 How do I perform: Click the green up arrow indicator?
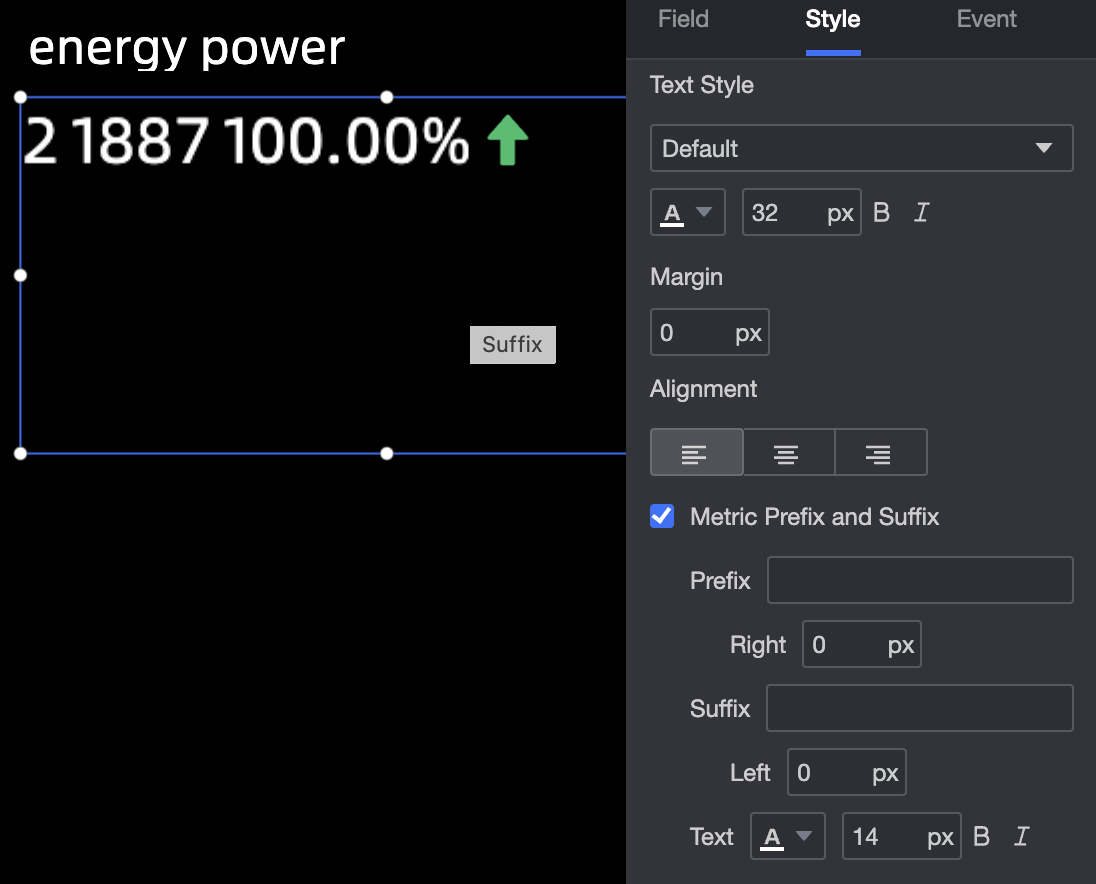pyautogui.click(x=507, y=140)
